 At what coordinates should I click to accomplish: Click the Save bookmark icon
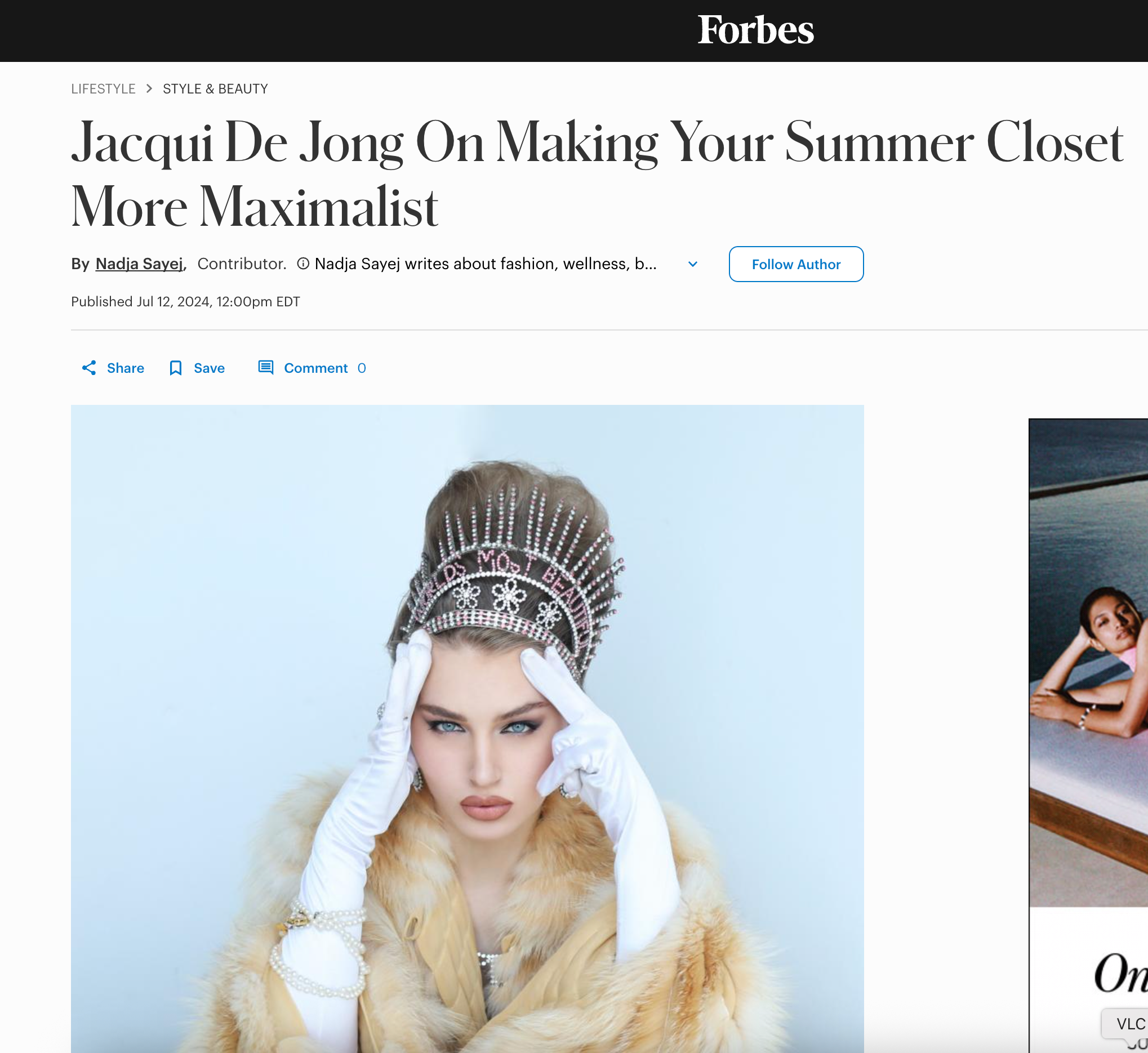tap(176, 368)
